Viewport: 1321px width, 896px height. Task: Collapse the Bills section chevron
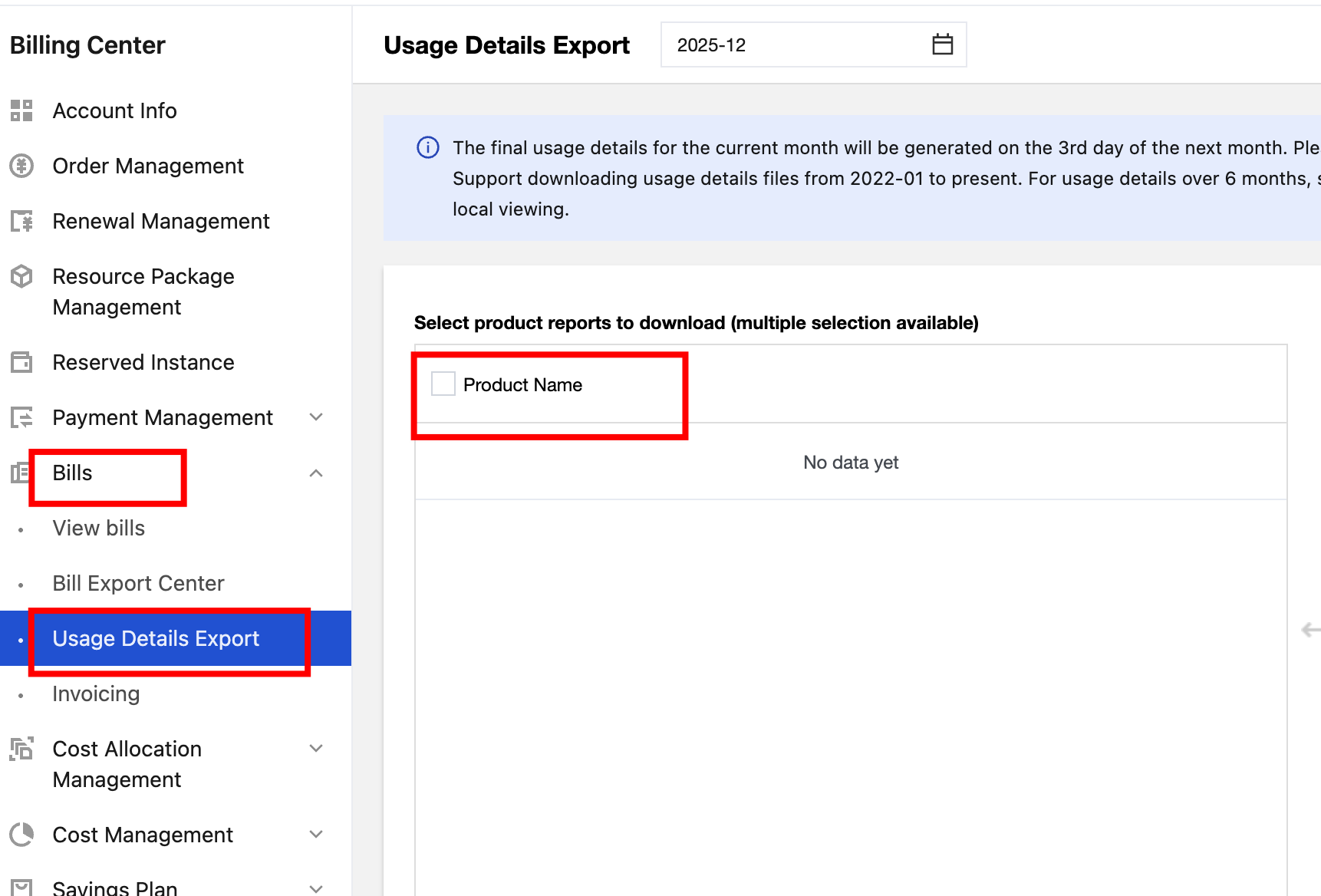pos(316,473)
